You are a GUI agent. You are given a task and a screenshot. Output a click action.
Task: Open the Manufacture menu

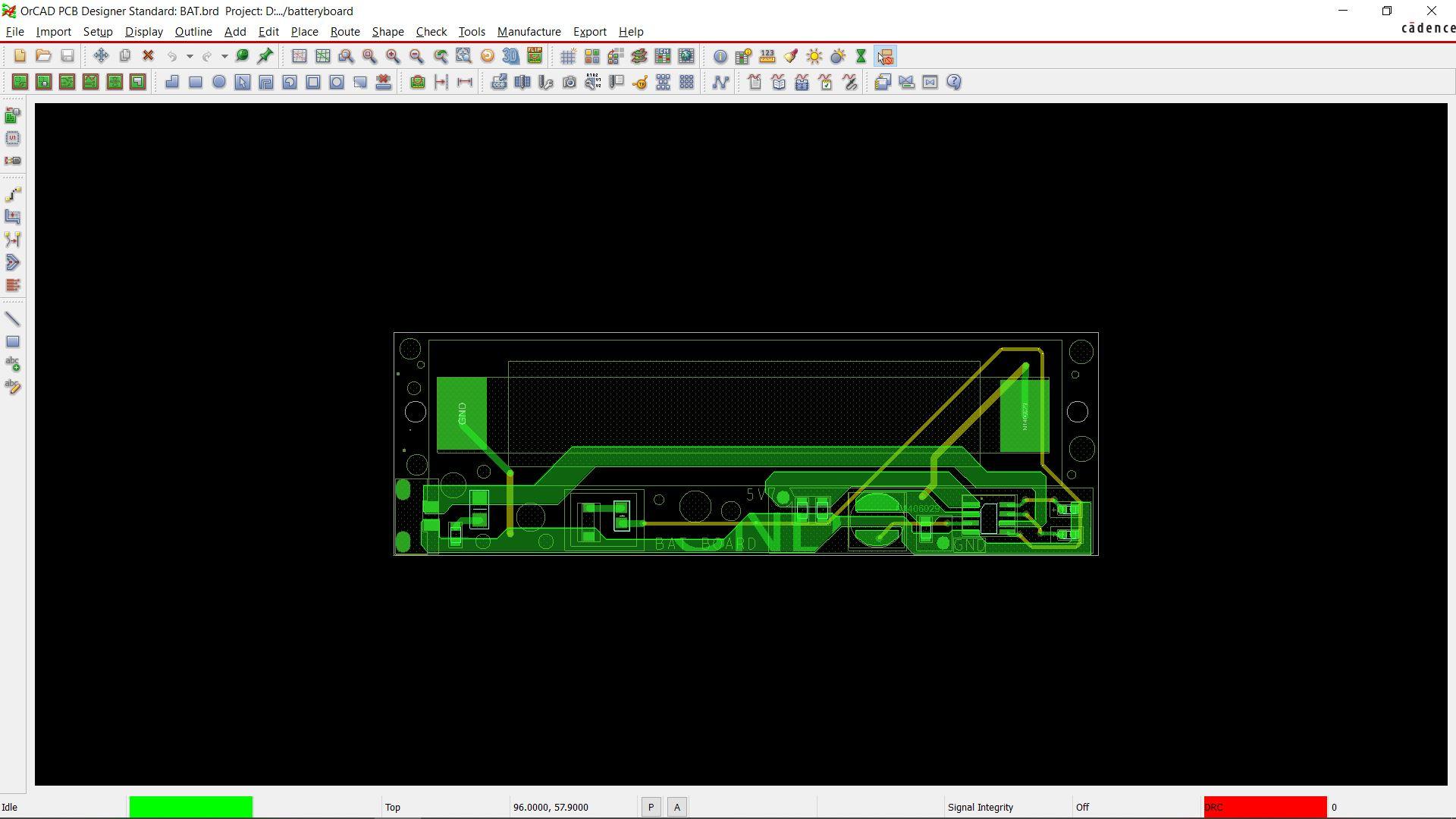point(529,32)
